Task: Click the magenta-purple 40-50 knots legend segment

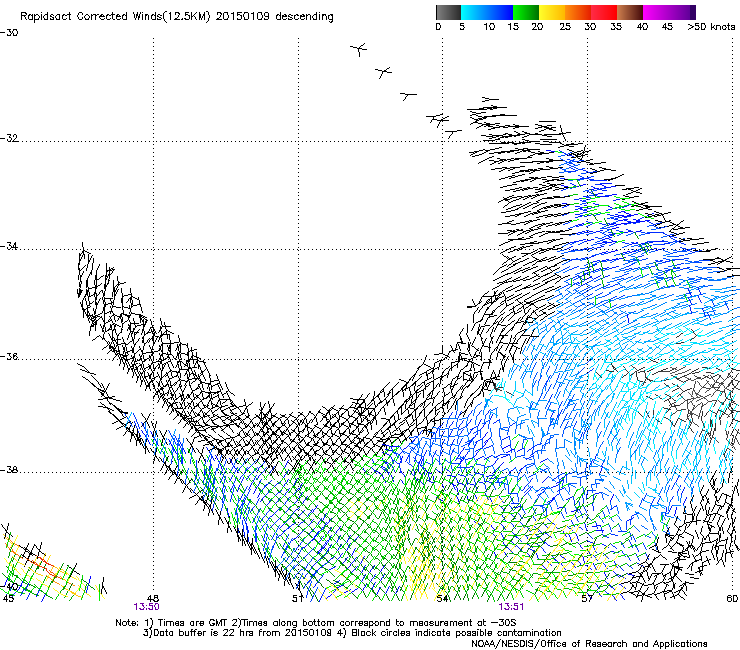Action: (669, 12)
